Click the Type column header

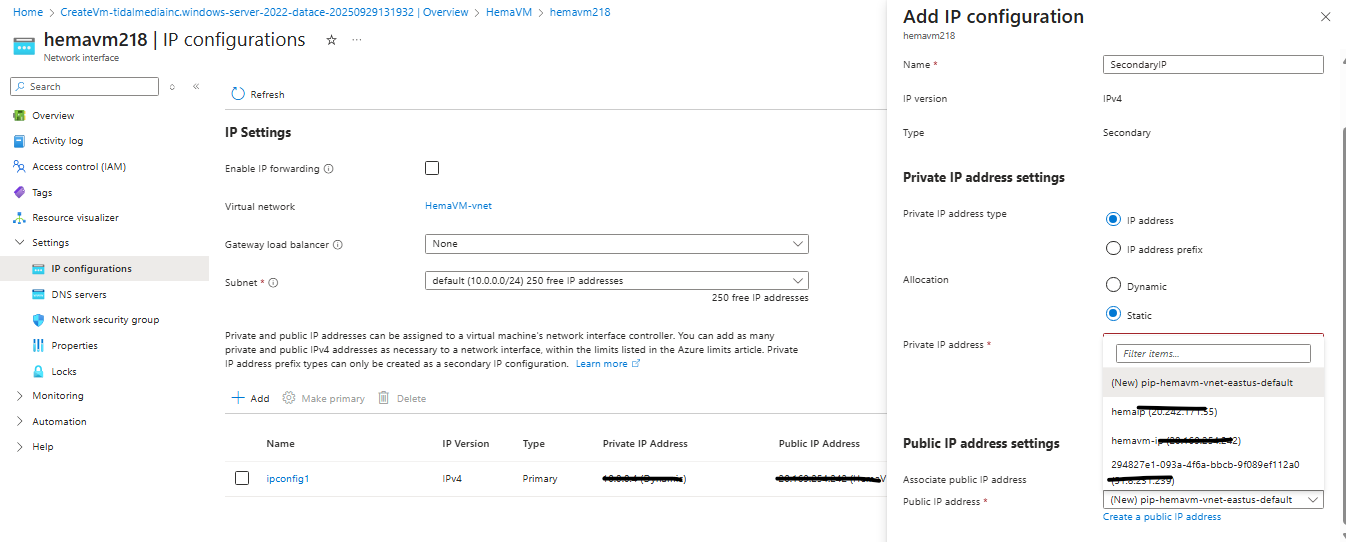(x=534, y=443)
